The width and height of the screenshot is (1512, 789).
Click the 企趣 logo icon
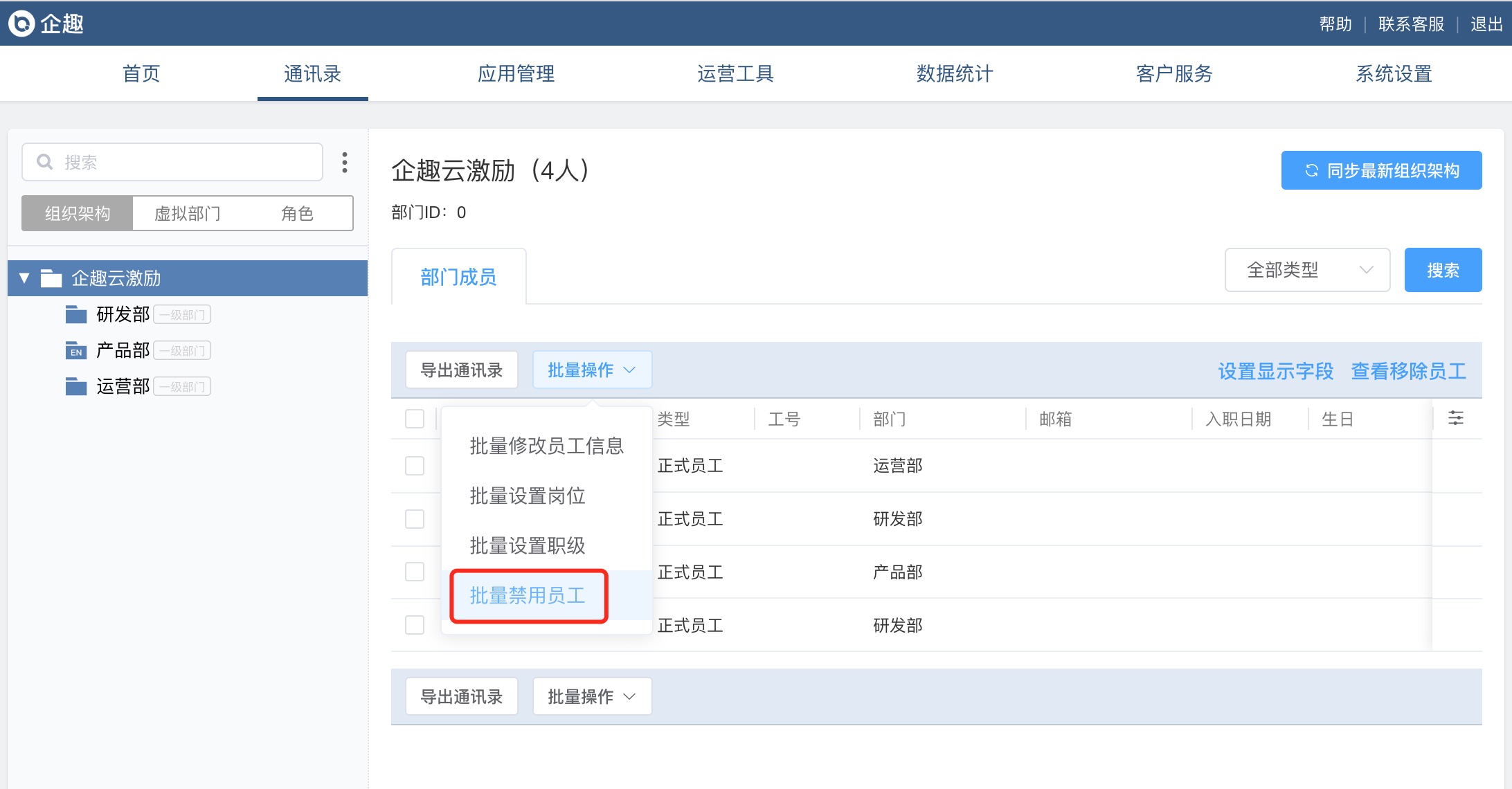point(21,24)
